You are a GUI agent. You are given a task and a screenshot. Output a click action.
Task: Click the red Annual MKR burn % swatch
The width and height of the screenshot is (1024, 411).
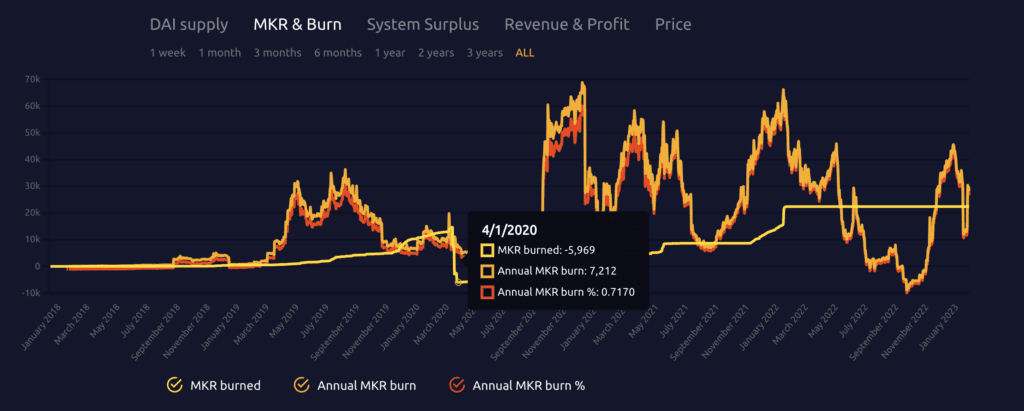[x=487, y=292]
